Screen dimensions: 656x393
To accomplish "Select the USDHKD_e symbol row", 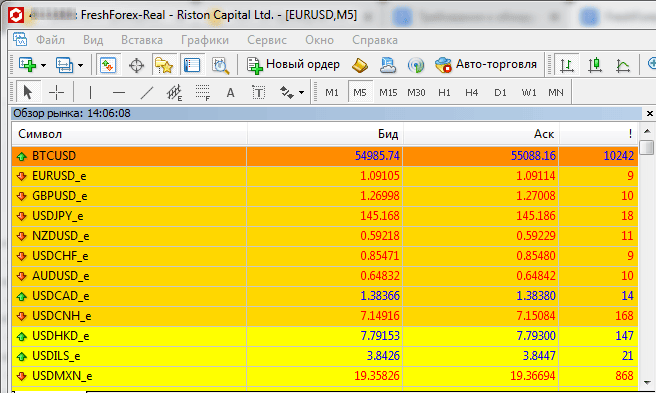I will (325, 336).
